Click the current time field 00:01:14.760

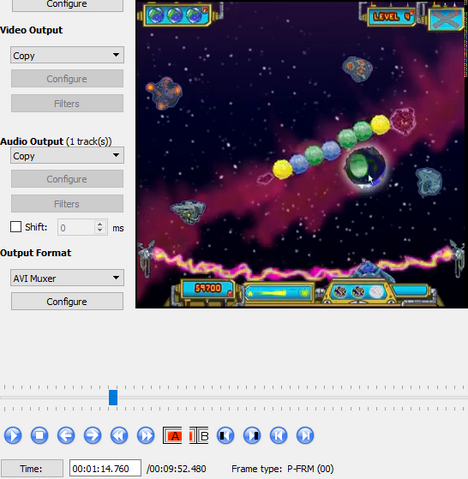tap(105, 469)
